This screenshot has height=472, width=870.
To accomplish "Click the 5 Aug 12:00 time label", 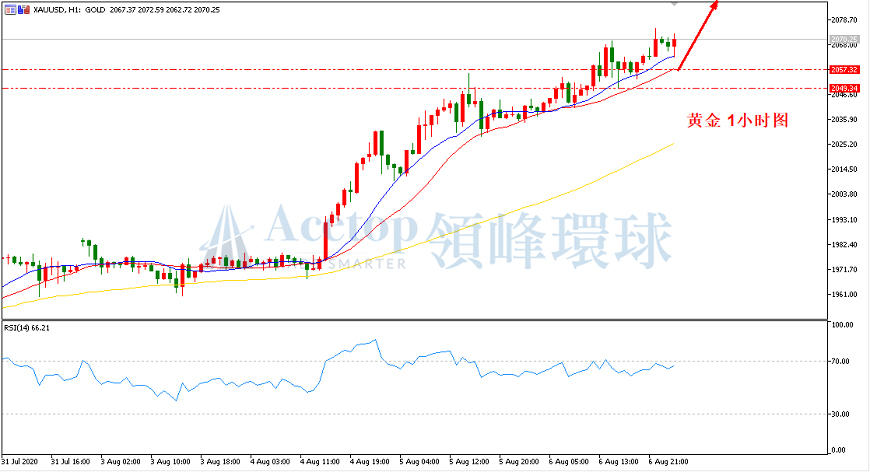I will tap(469, 461).
